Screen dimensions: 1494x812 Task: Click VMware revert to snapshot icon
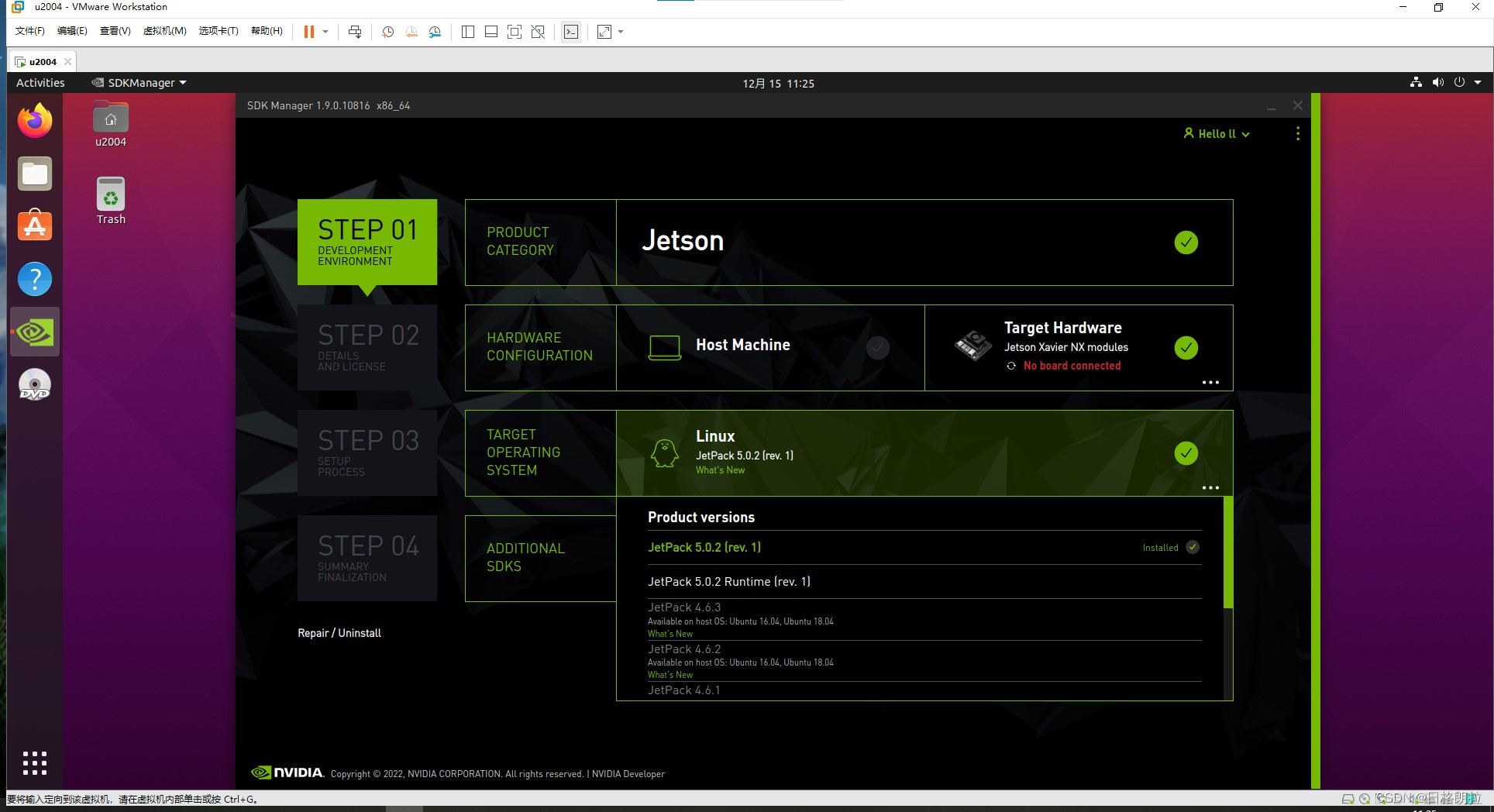(x=411, y=32)
